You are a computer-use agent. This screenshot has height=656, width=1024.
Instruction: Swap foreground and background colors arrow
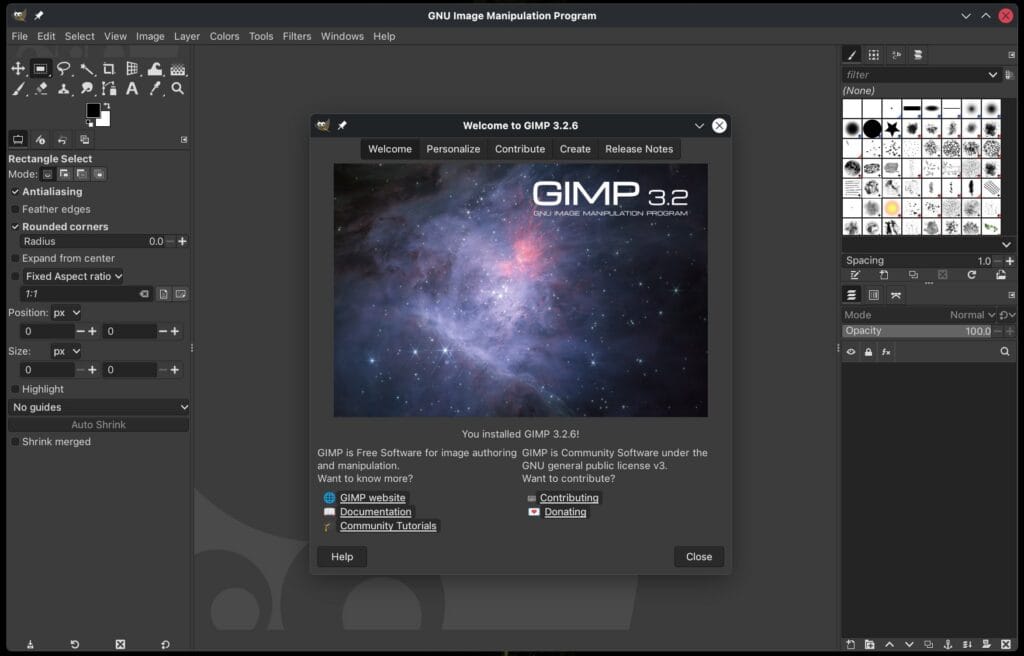(x=106, y=106)
